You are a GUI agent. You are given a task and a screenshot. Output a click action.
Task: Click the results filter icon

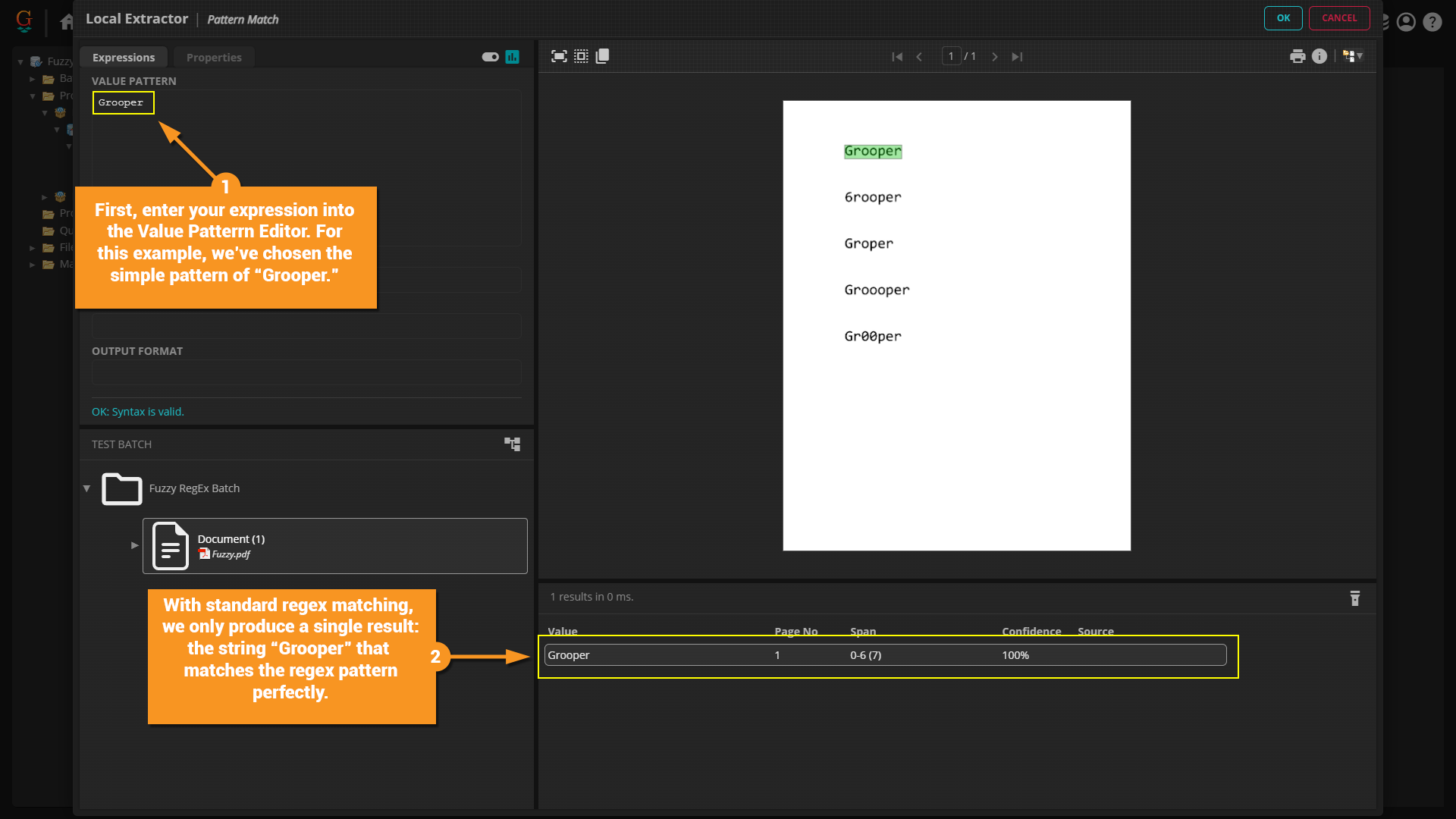click(1355, 598)
